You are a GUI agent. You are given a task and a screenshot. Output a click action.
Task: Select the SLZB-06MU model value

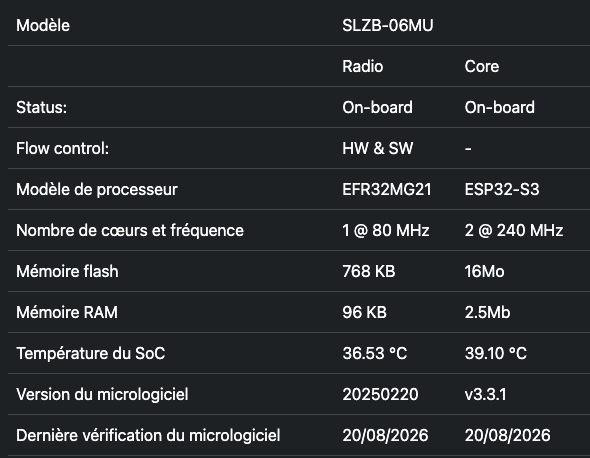pos(388,26)
